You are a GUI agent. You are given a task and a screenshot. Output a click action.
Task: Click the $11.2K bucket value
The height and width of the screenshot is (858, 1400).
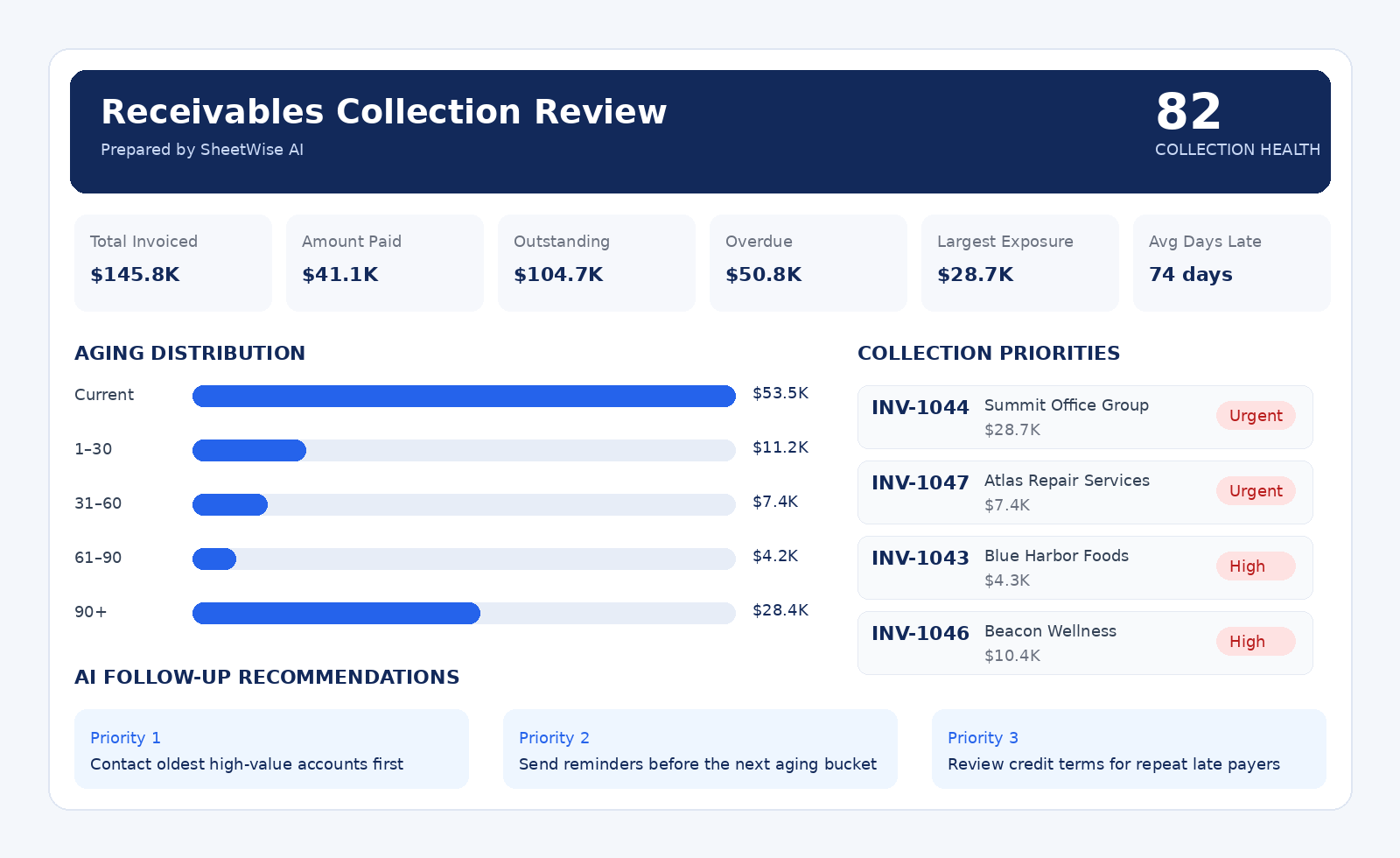780,447
